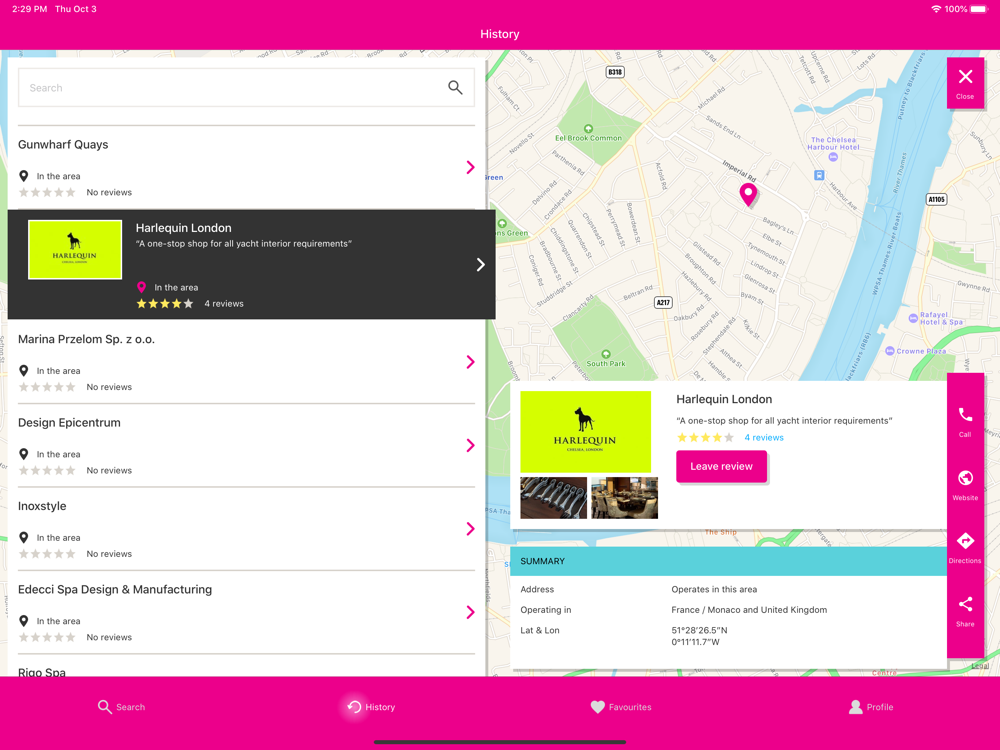Select the Design Epicentrum title

click(x=69, y=422)
